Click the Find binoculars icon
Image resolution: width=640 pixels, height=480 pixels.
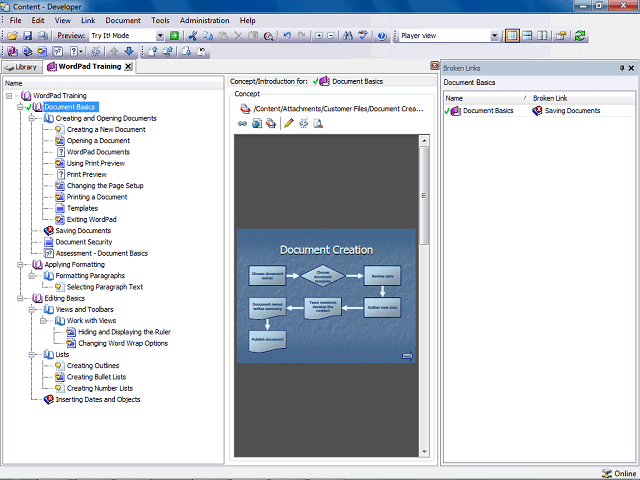tap(348, 36)
